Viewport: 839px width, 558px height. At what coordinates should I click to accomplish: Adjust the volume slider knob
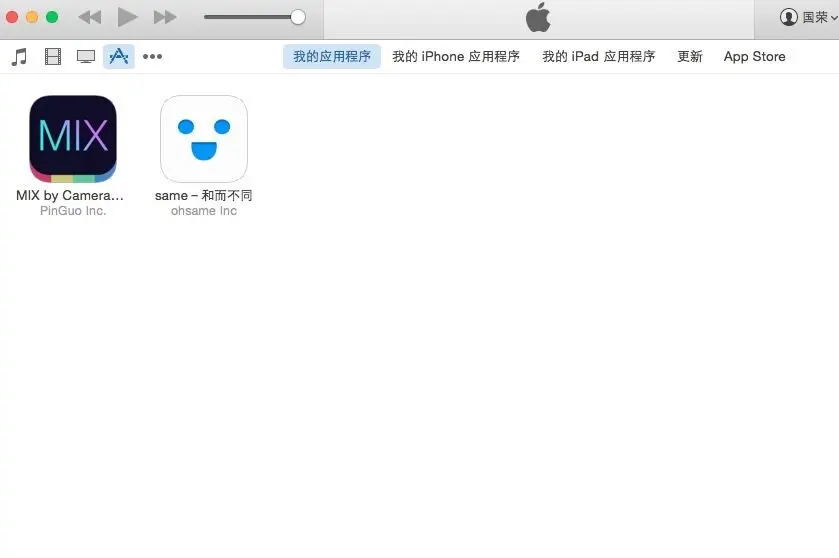point(298,17)
